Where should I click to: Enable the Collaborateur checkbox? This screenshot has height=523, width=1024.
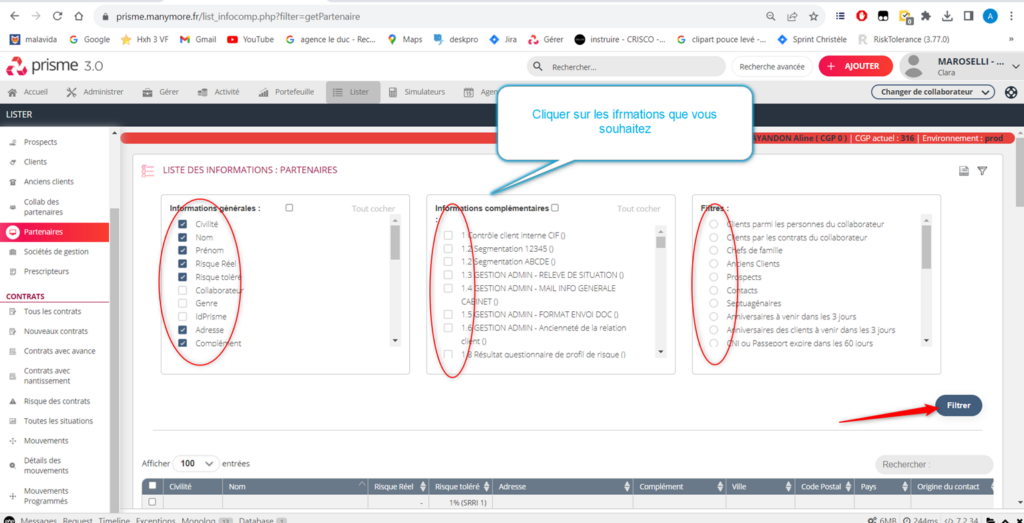[182, 290]
